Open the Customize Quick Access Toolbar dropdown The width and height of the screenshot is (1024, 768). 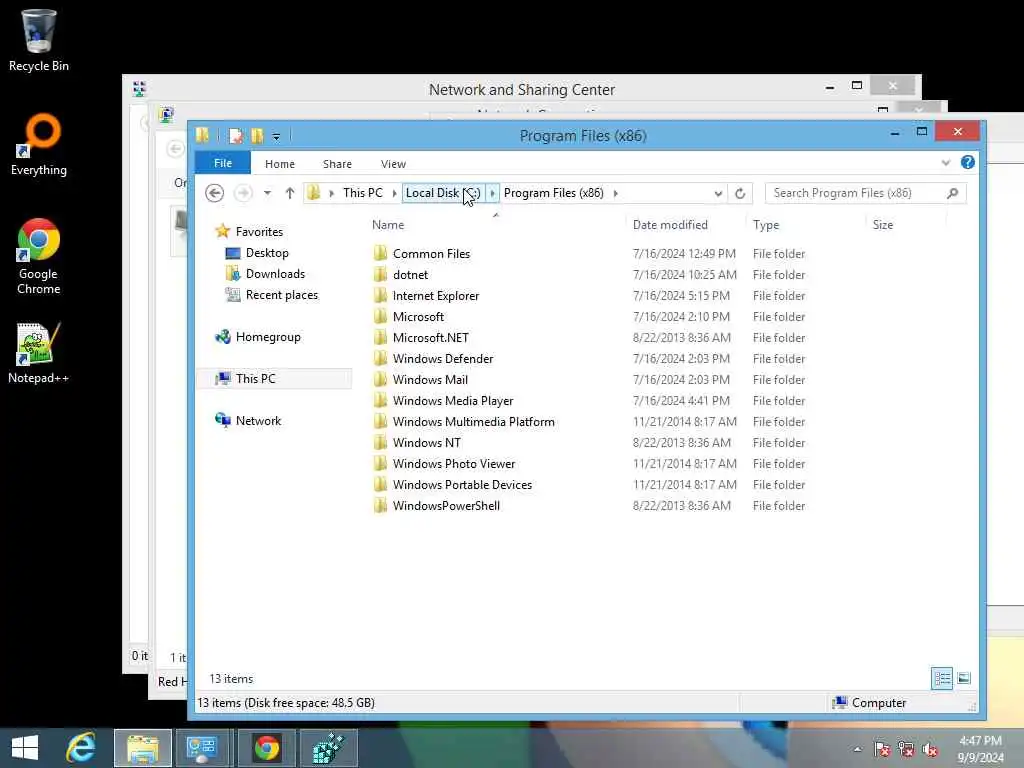[x=276, y=136]
